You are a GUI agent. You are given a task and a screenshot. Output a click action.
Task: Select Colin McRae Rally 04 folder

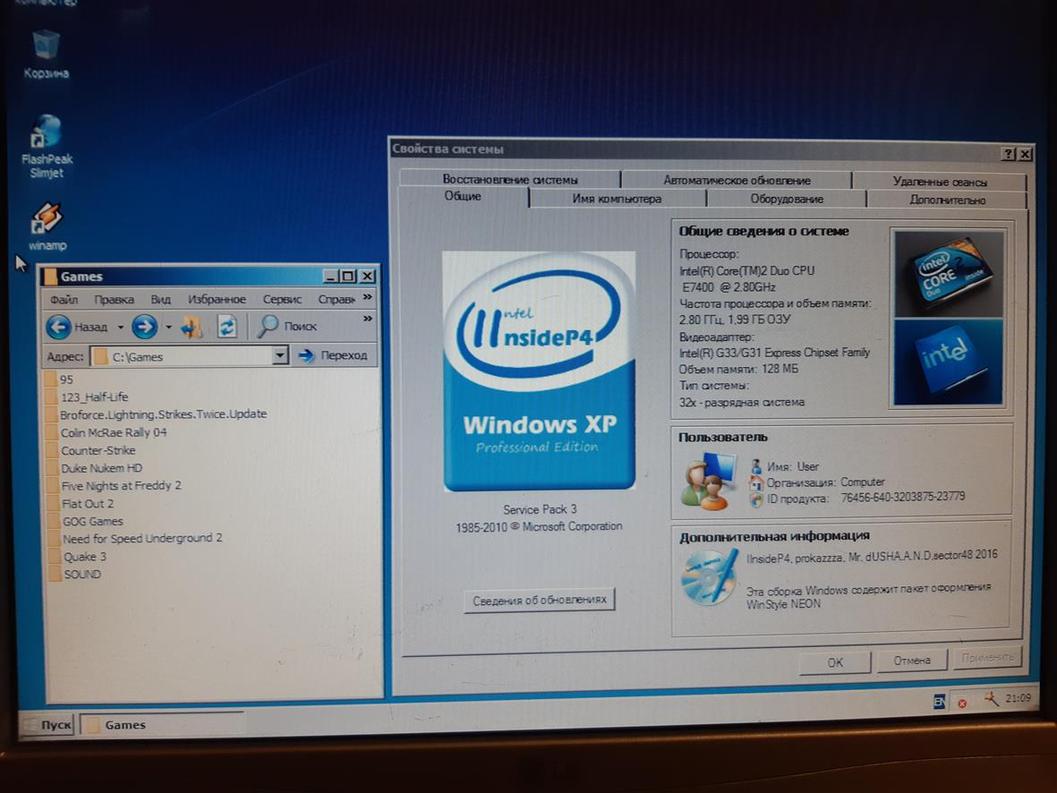107,432
